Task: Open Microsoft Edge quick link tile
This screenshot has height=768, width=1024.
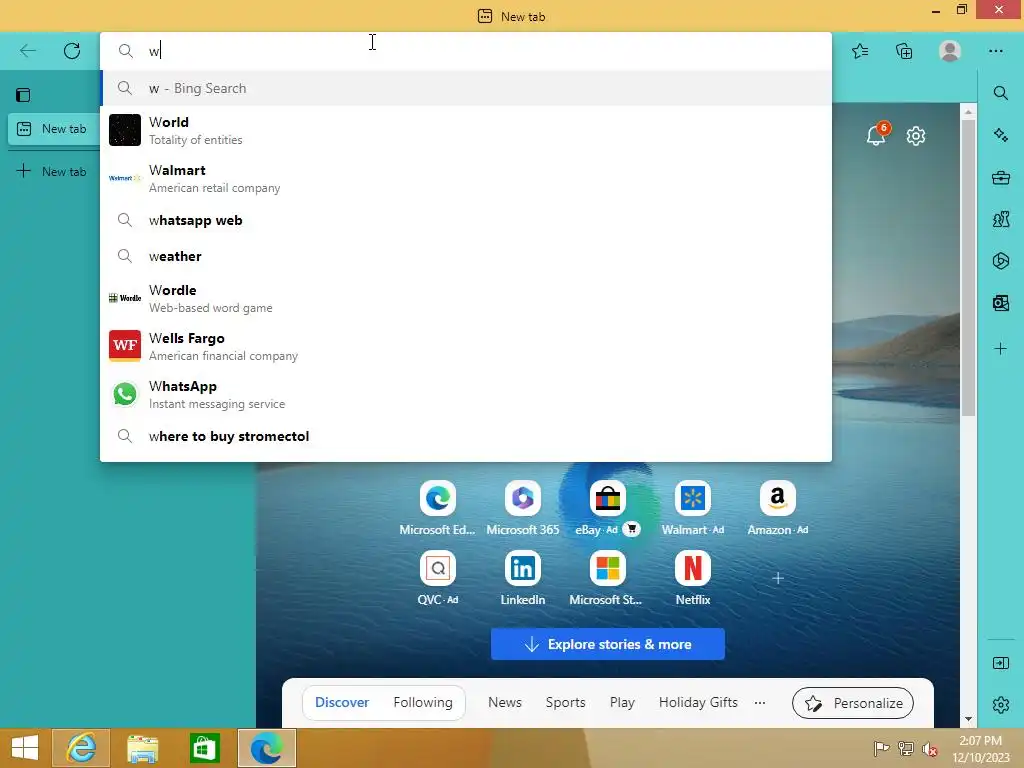Action: click(438, 508)
